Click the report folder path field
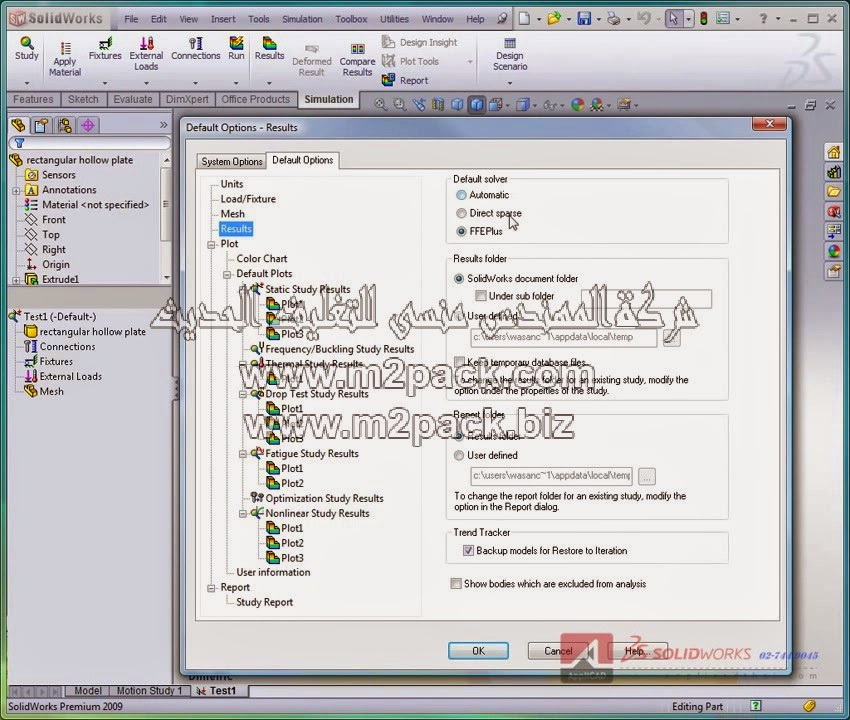850x720 pixels. click(551, 476)
